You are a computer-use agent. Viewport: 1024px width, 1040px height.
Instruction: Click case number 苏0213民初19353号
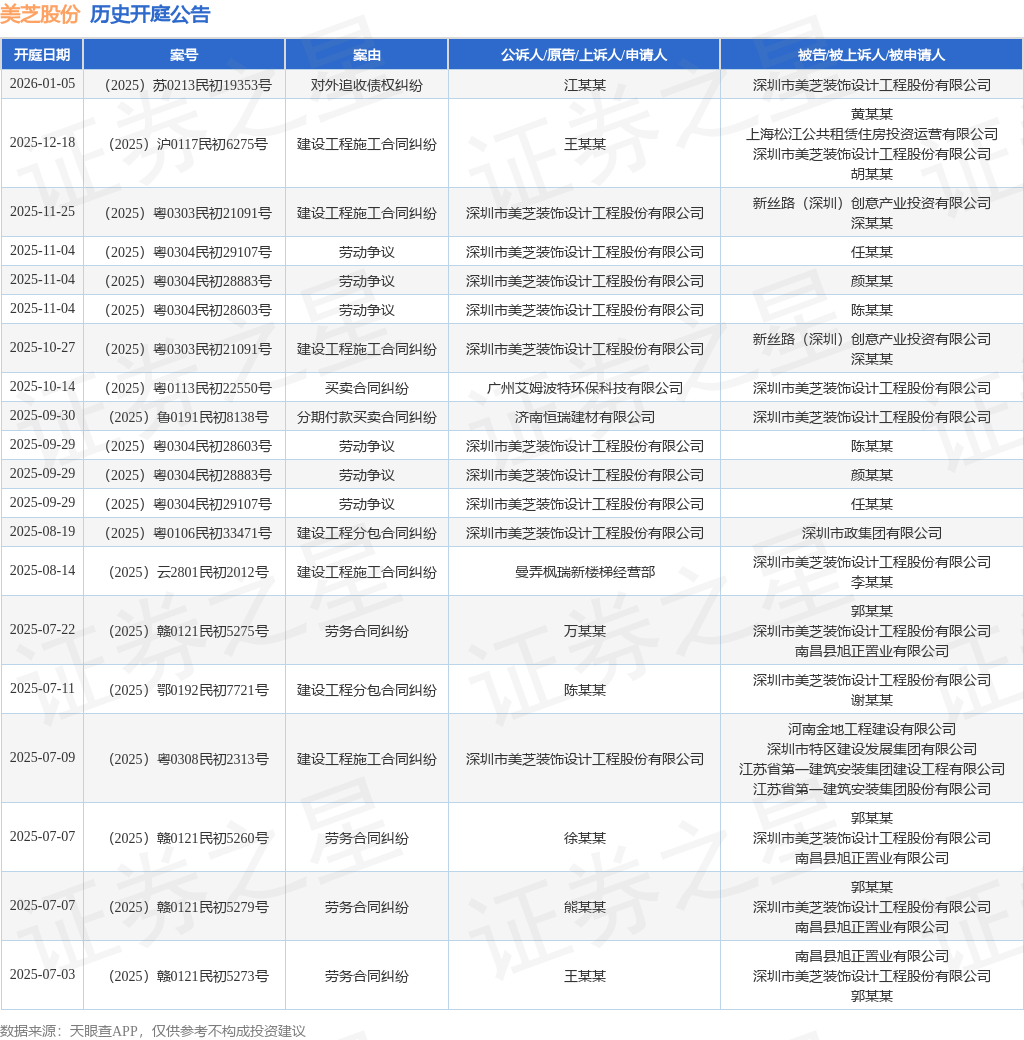[x=188, y=85]
